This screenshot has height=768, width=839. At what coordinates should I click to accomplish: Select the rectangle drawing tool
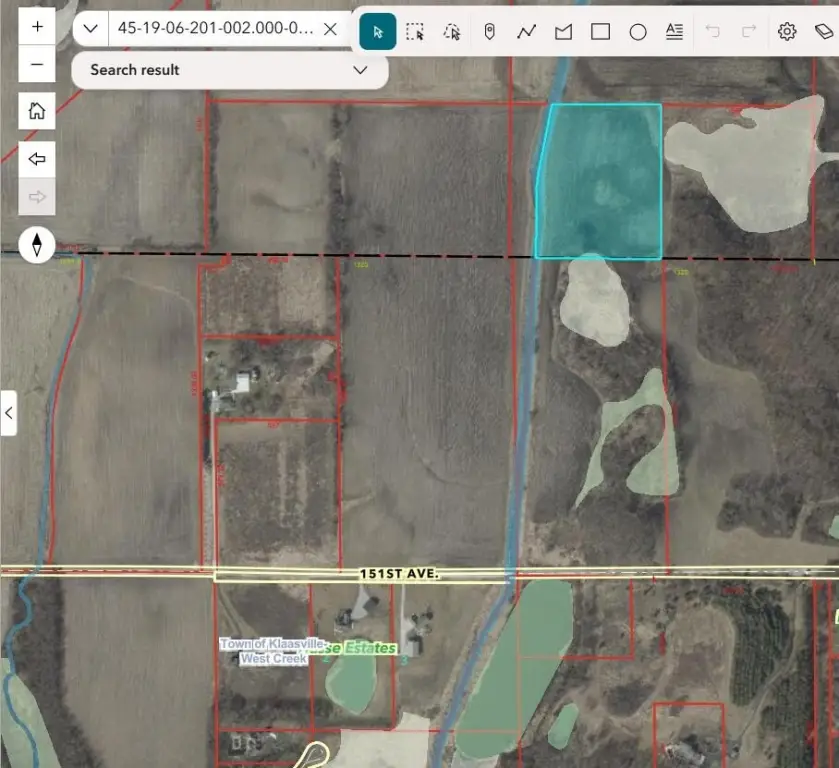[600, 32]
